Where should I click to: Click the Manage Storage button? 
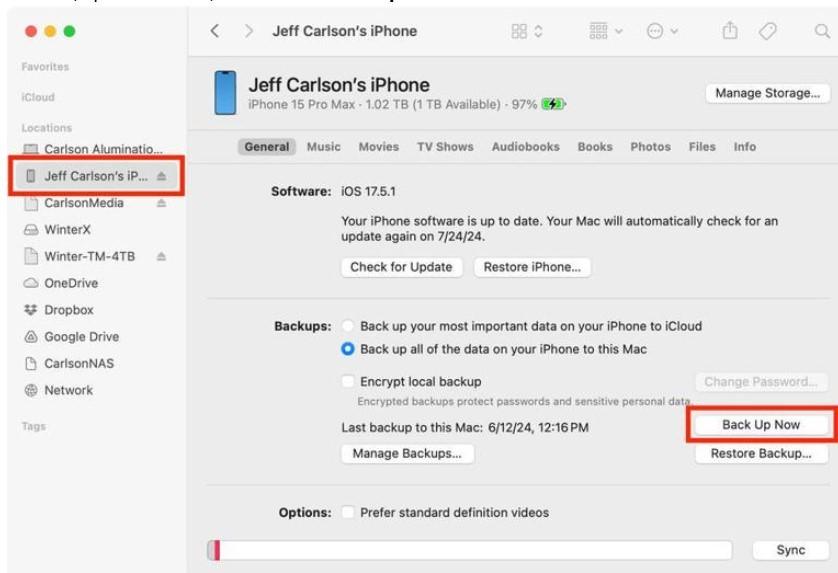[x=768, y=93]
